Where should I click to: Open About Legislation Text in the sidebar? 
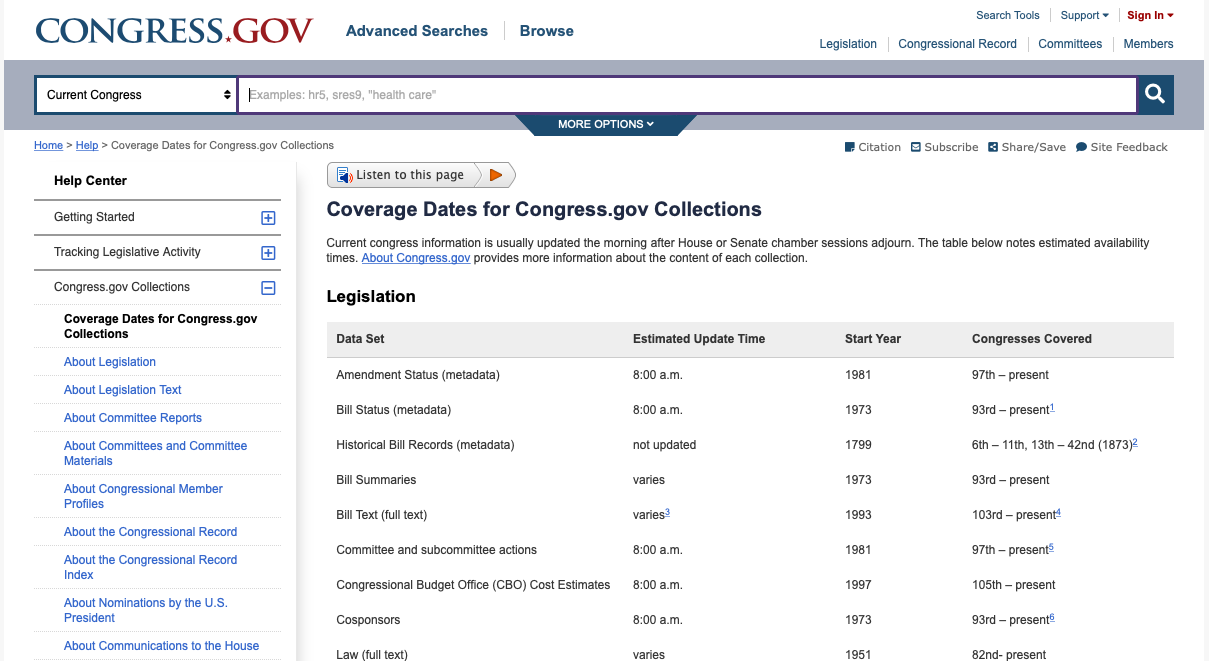[123, 390]
